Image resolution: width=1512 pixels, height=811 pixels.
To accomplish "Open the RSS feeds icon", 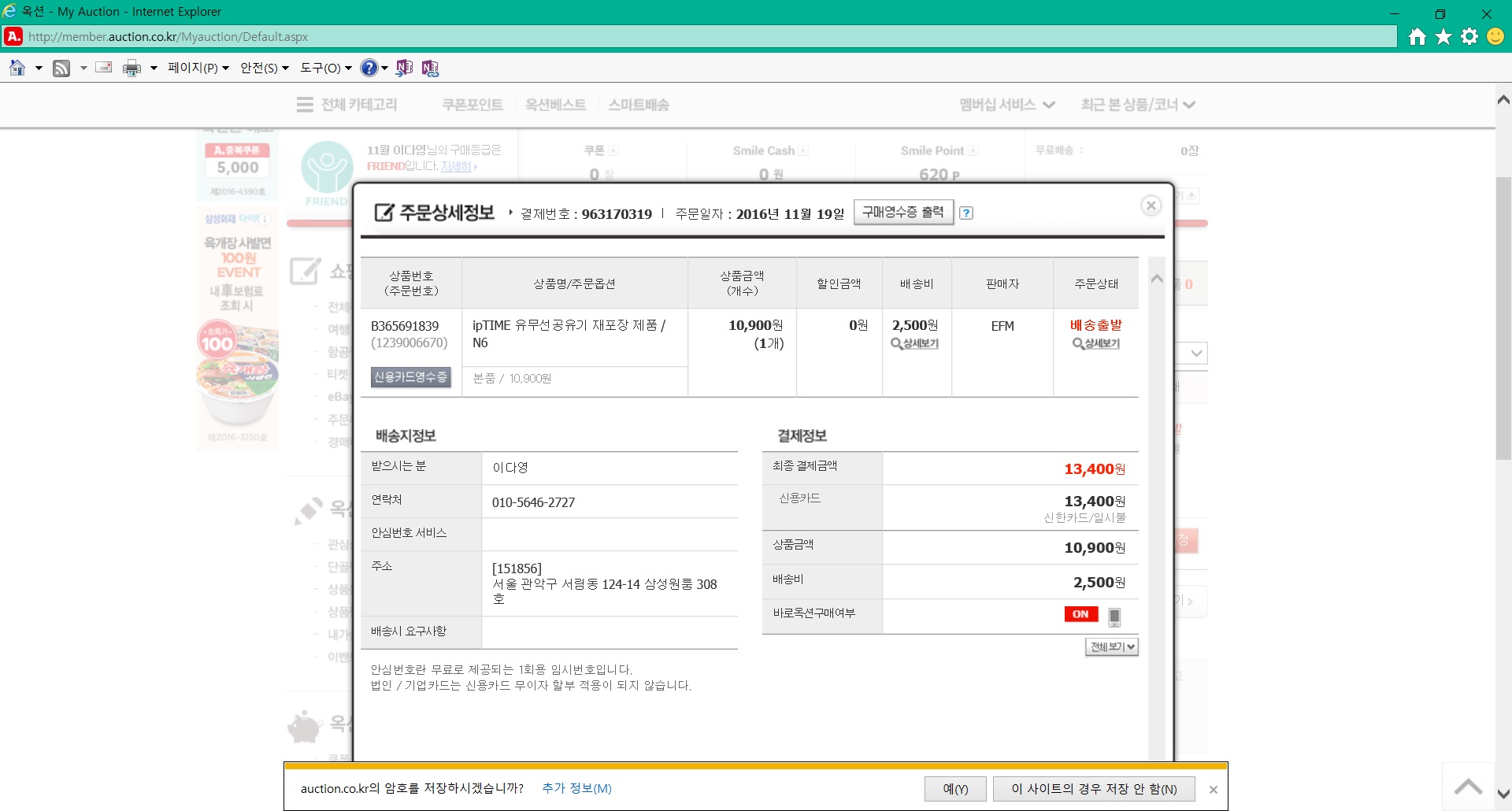I will point(61,69).
